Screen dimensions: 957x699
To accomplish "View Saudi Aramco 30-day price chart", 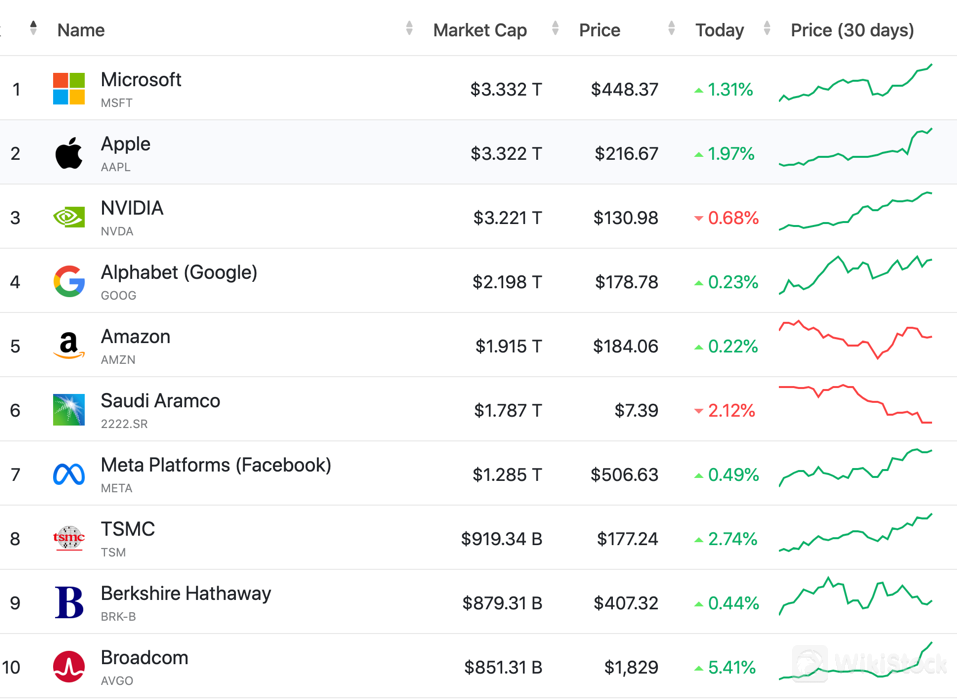I will (x=855, y=404).
